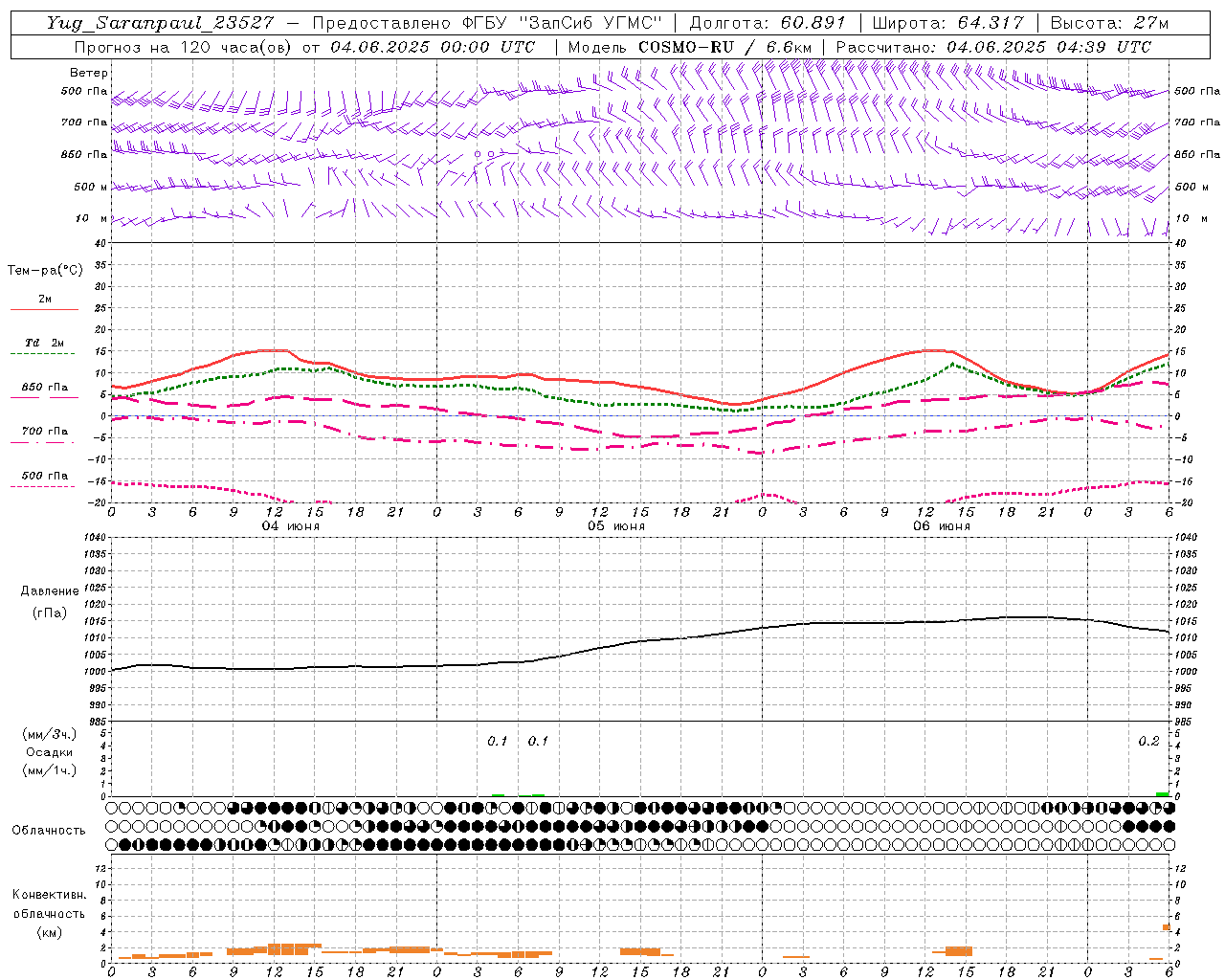The height and width of the screenshot is (980, 1225).
Task: Select the 05 июня date label
Action: [615, 526]
